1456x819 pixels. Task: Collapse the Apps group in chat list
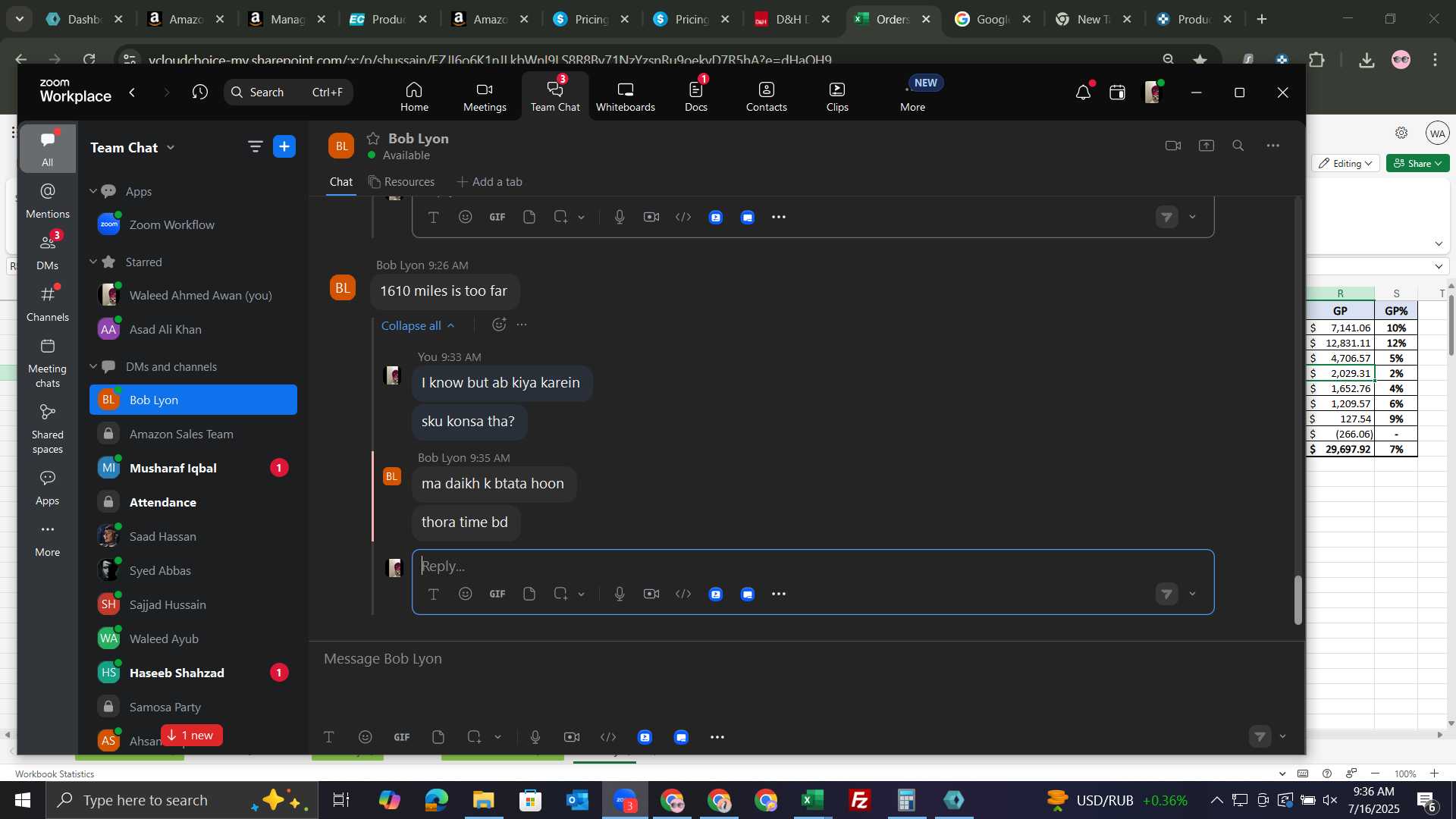[x=93, y=191]
